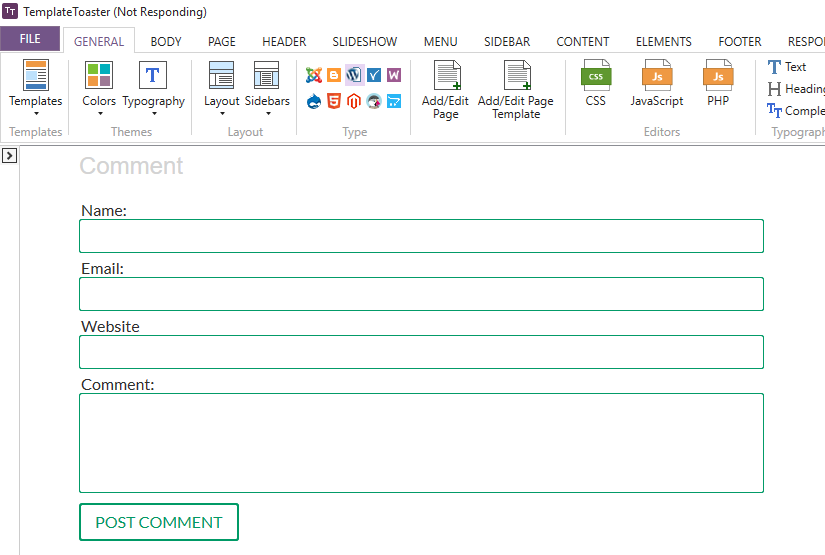825x555 pixels.
Task: Choose the HTML5 type icon
Action: (334, 101)
